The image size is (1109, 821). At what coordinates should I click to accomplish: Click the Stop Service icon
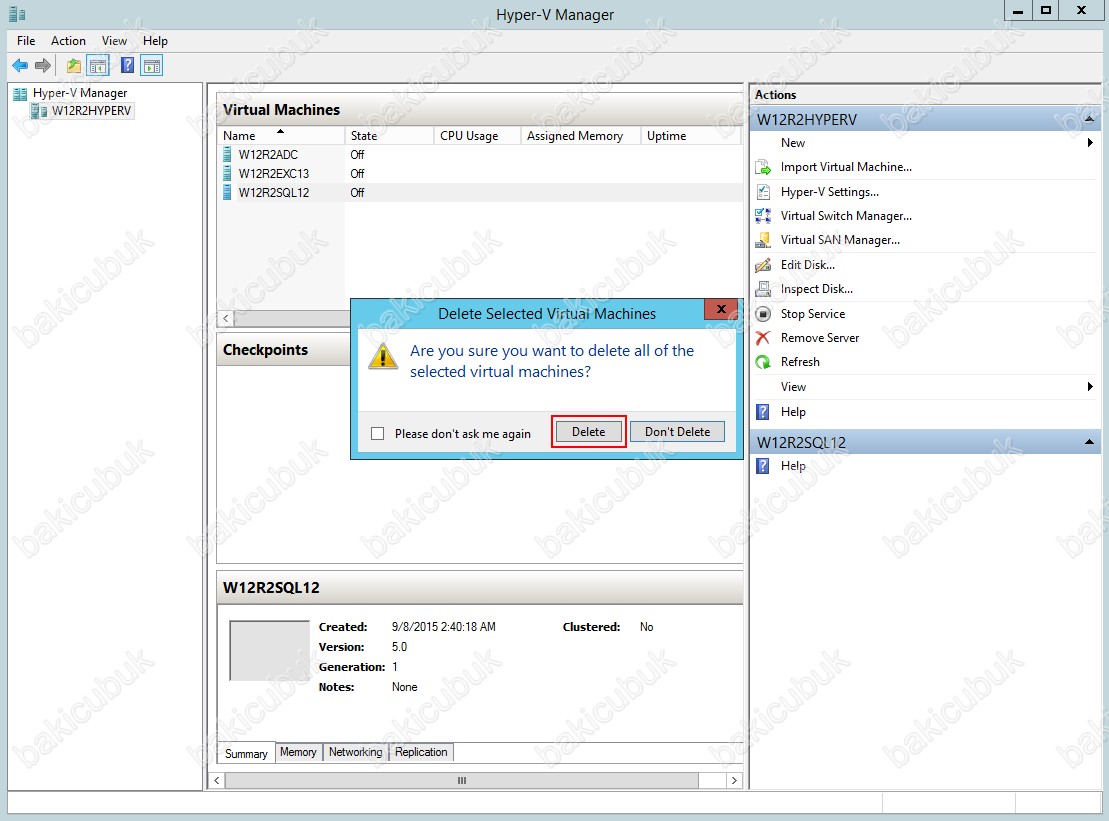[x=763, y=314]
